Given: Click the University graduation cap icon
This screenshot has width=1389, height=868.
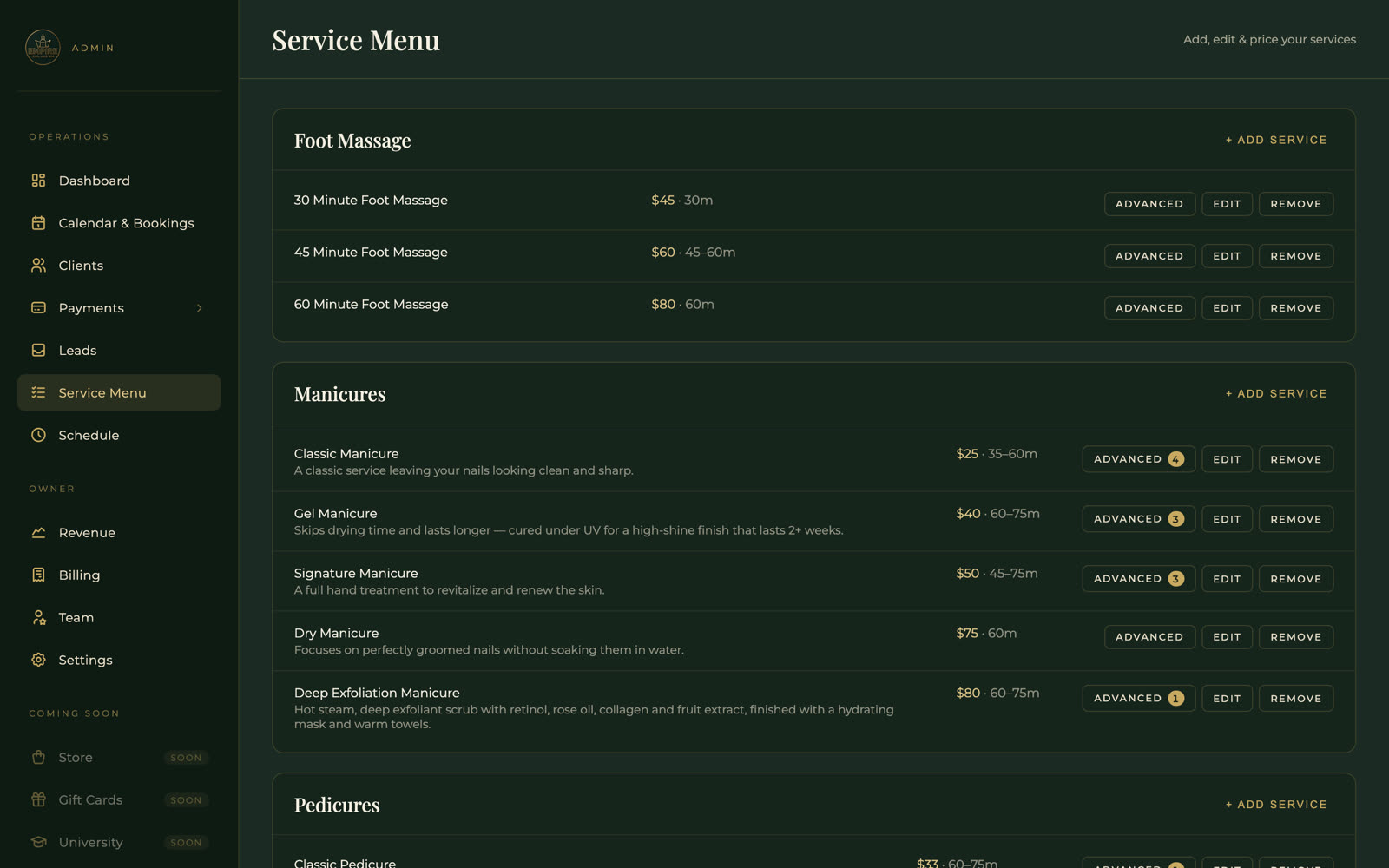Looking at the screenshot, I should coord(38,843).
